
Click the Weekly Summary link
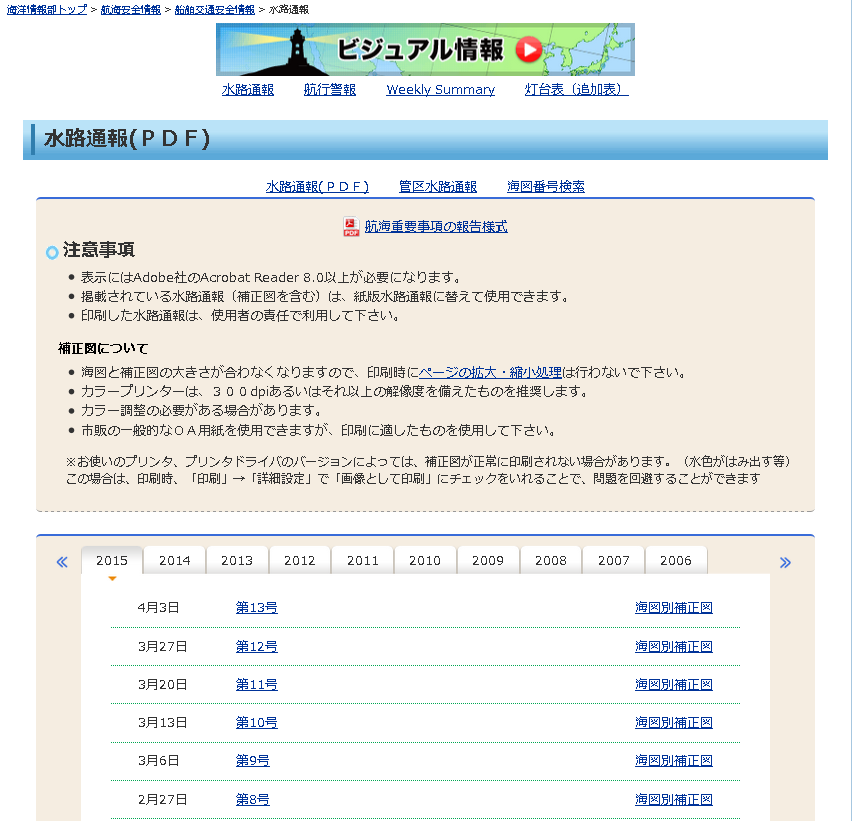pyautogui.click(x=440, y=89)
